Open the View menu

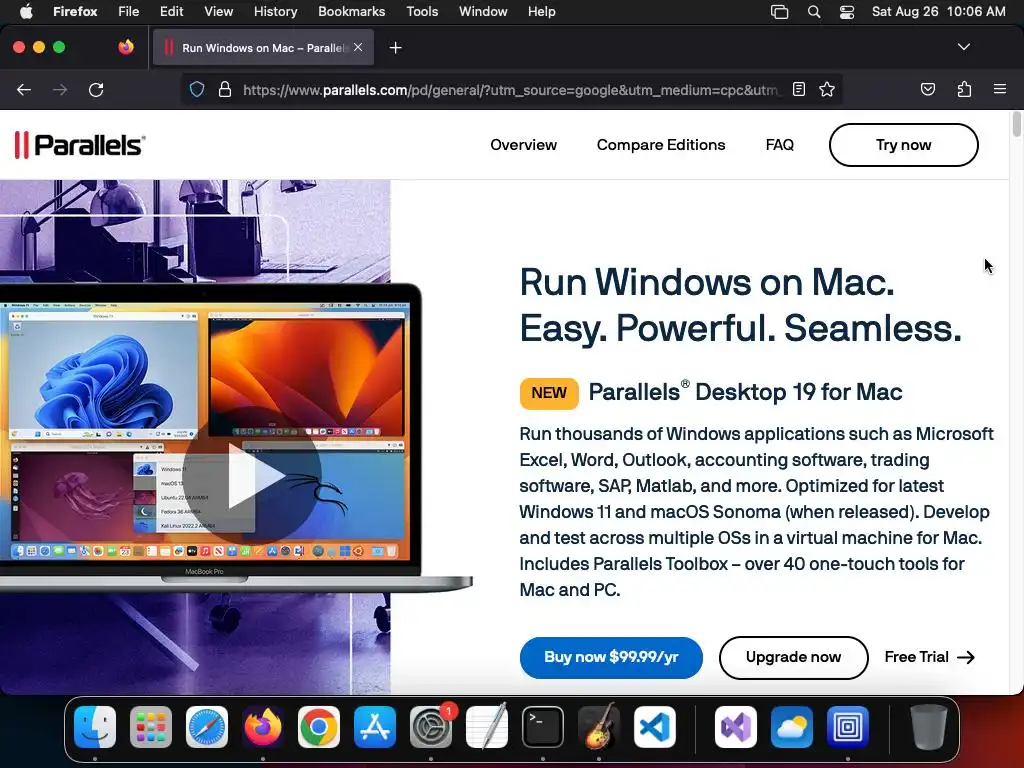click(x=219, y=12)
